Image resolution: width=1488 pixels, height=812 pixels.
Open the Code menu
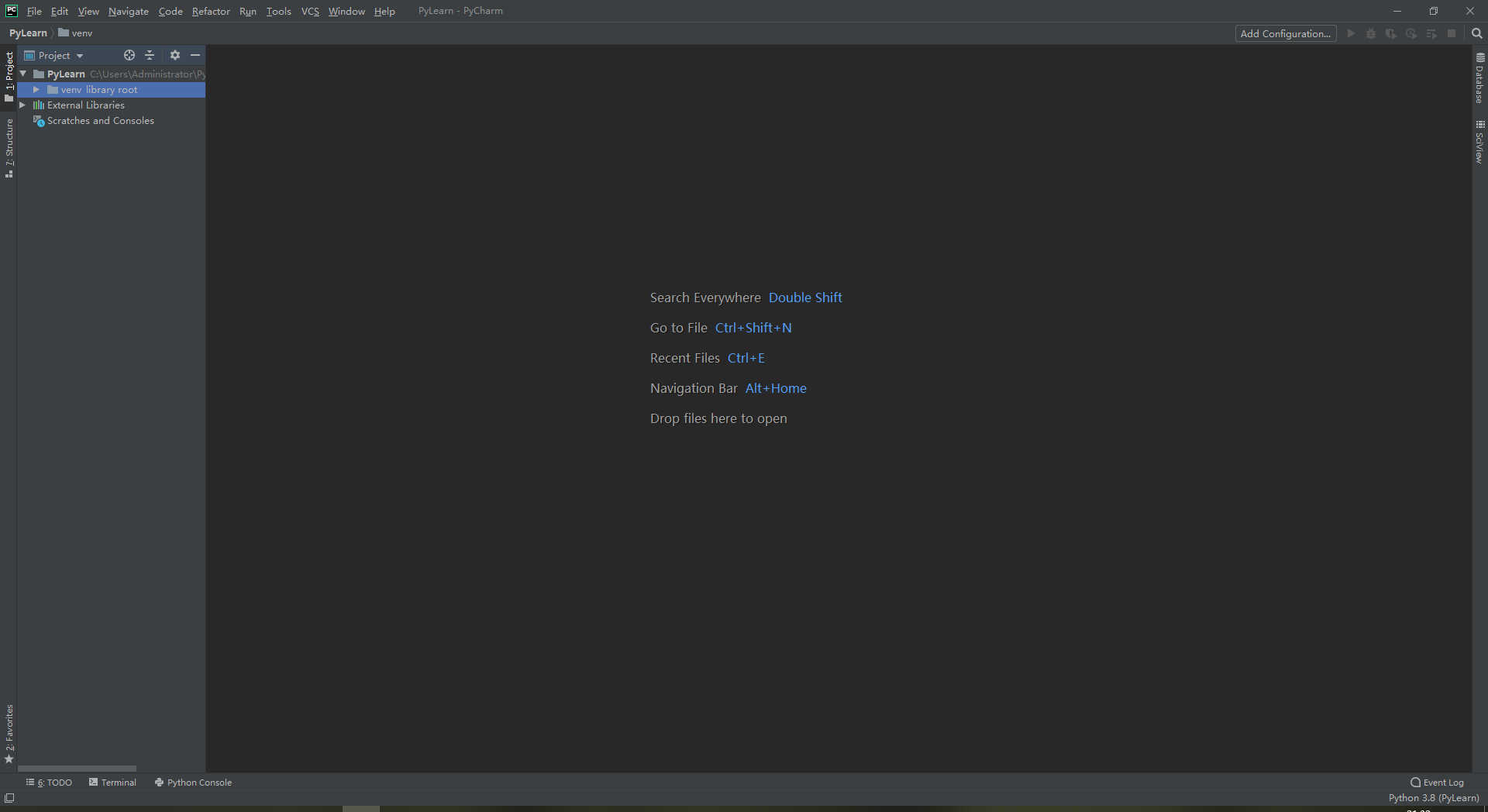170,11
